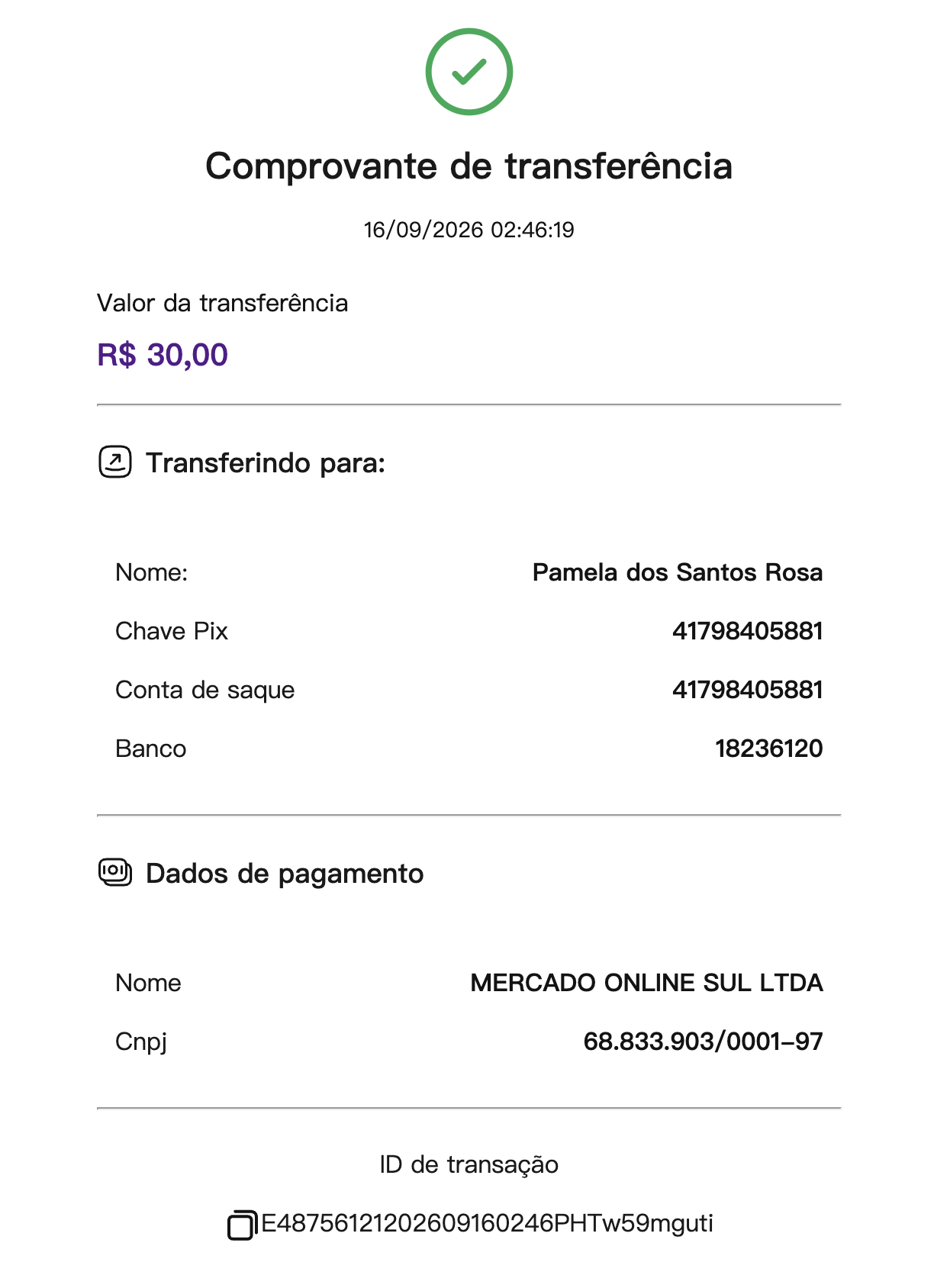Click the transfer arrow icon near Transferindo para
Image resolution: width=934 pixels, height=1288 pixels.
(115, 462)
